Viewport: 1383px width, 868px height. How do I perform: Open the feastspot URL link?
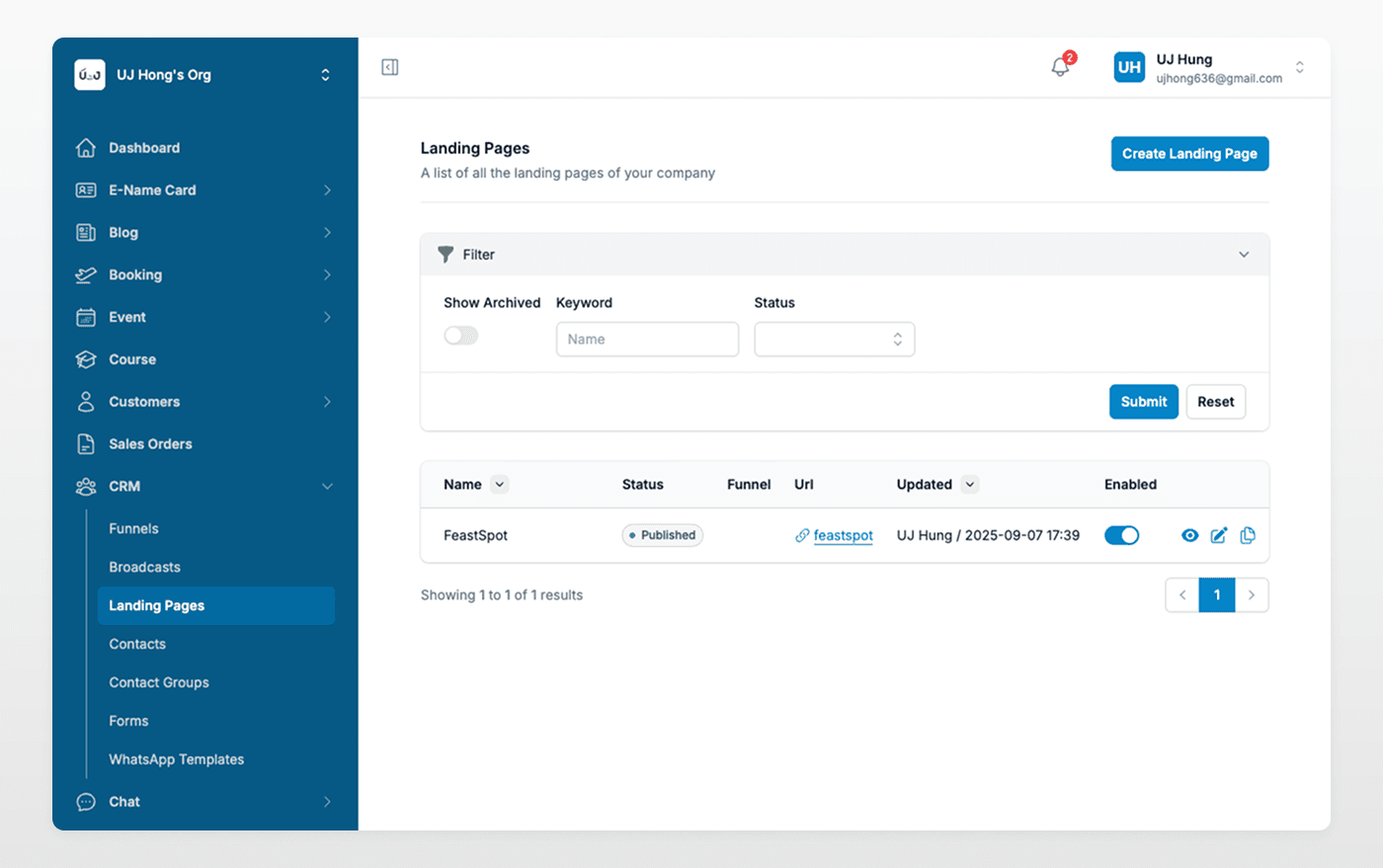(x=843, y=535)
